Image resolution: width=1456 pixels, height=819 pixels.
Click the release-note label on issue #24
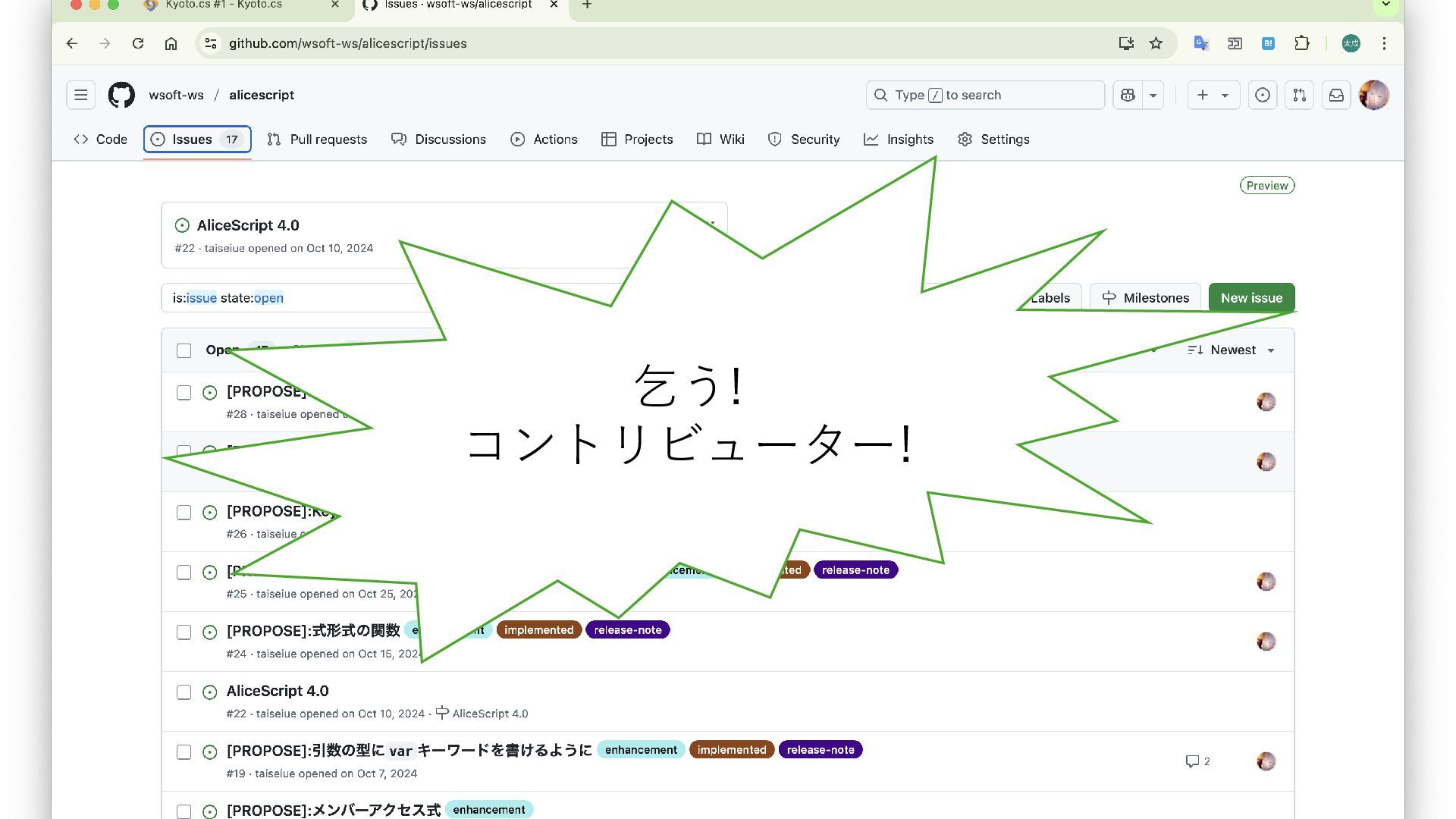pyautogui.click(x=627, y=630)
